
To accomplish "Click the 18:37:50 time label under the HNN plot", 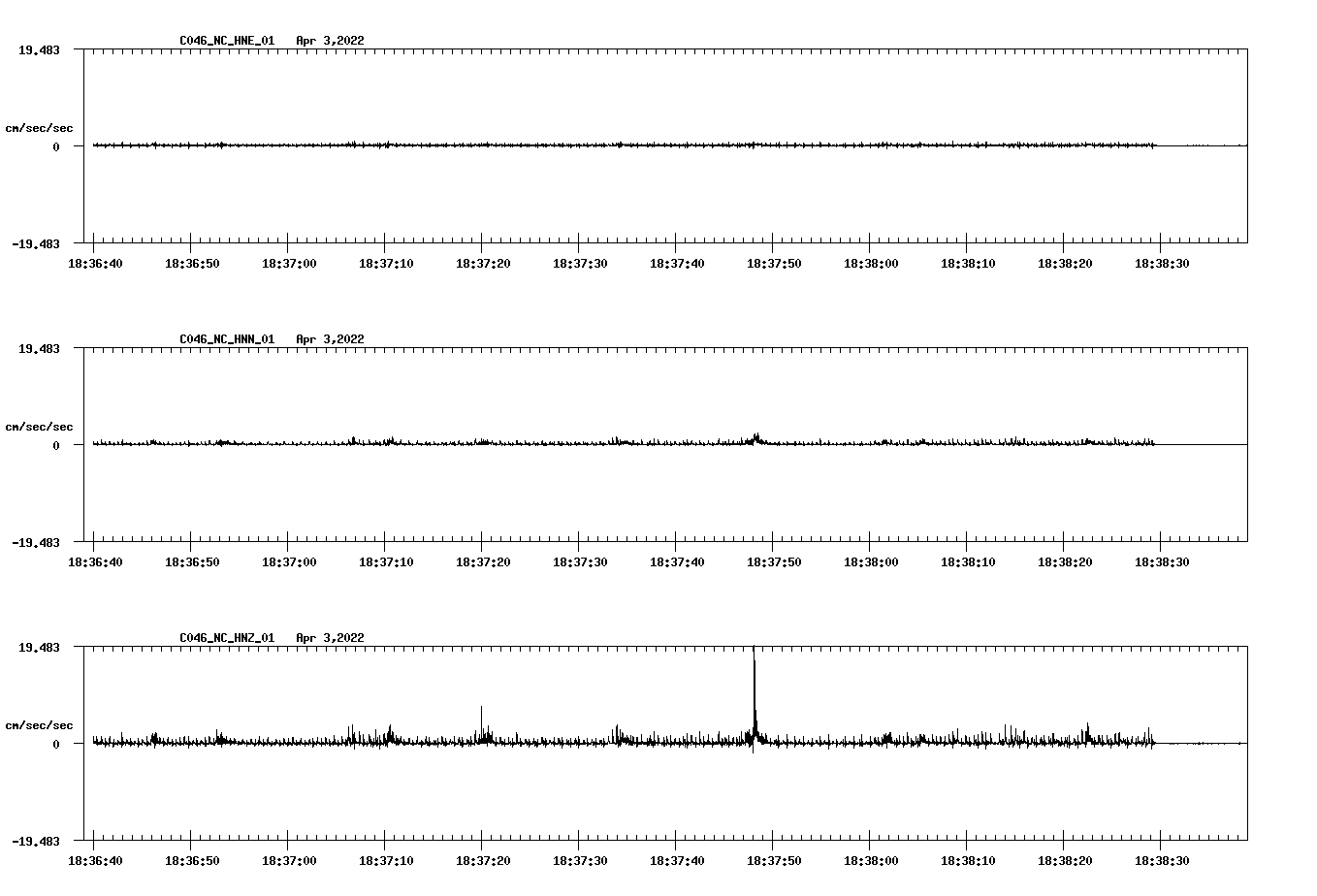I will tap(774, 562).
